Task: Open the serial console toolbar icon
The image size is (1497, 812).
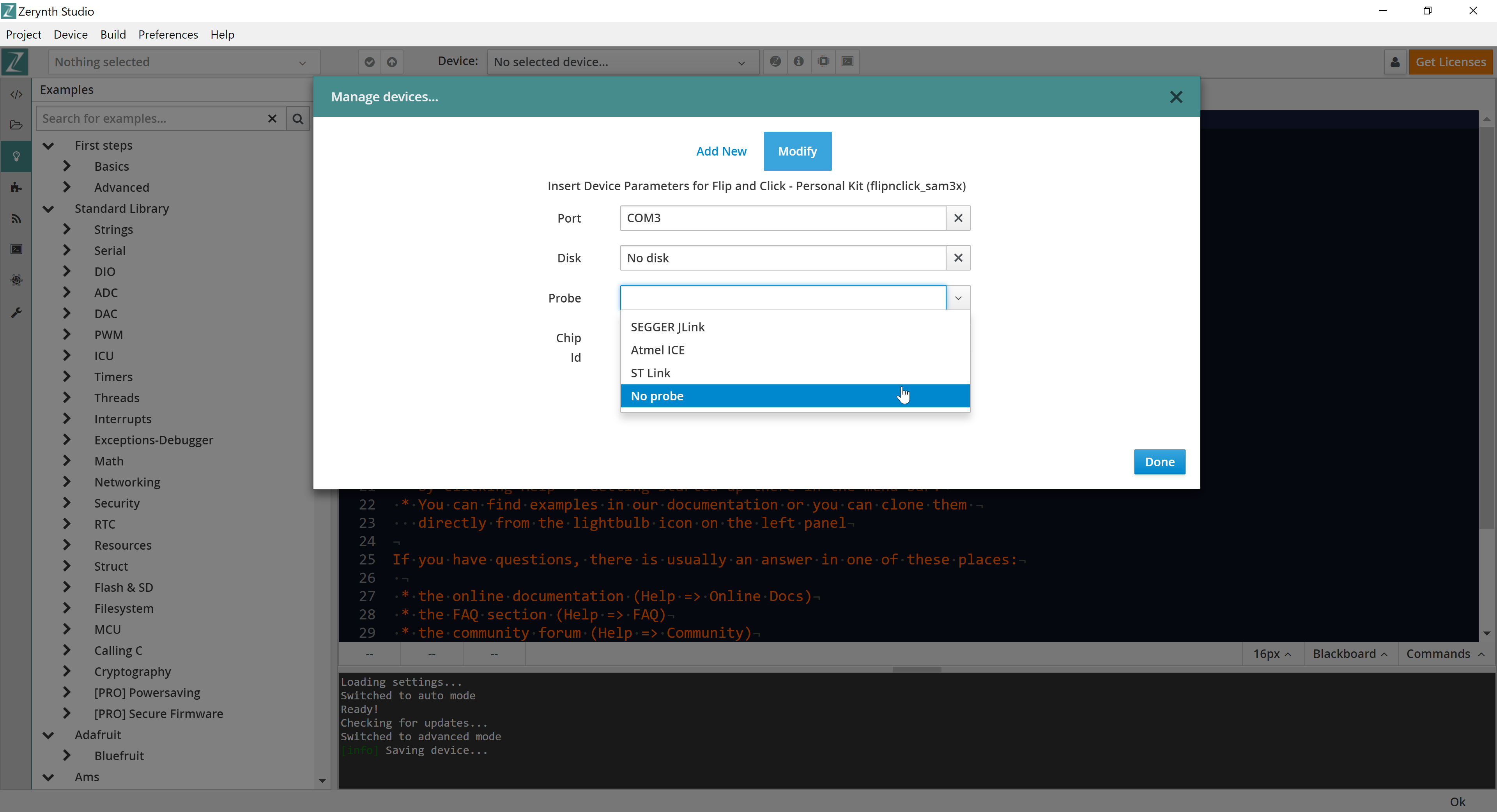Action: click(x=848, y=61)
